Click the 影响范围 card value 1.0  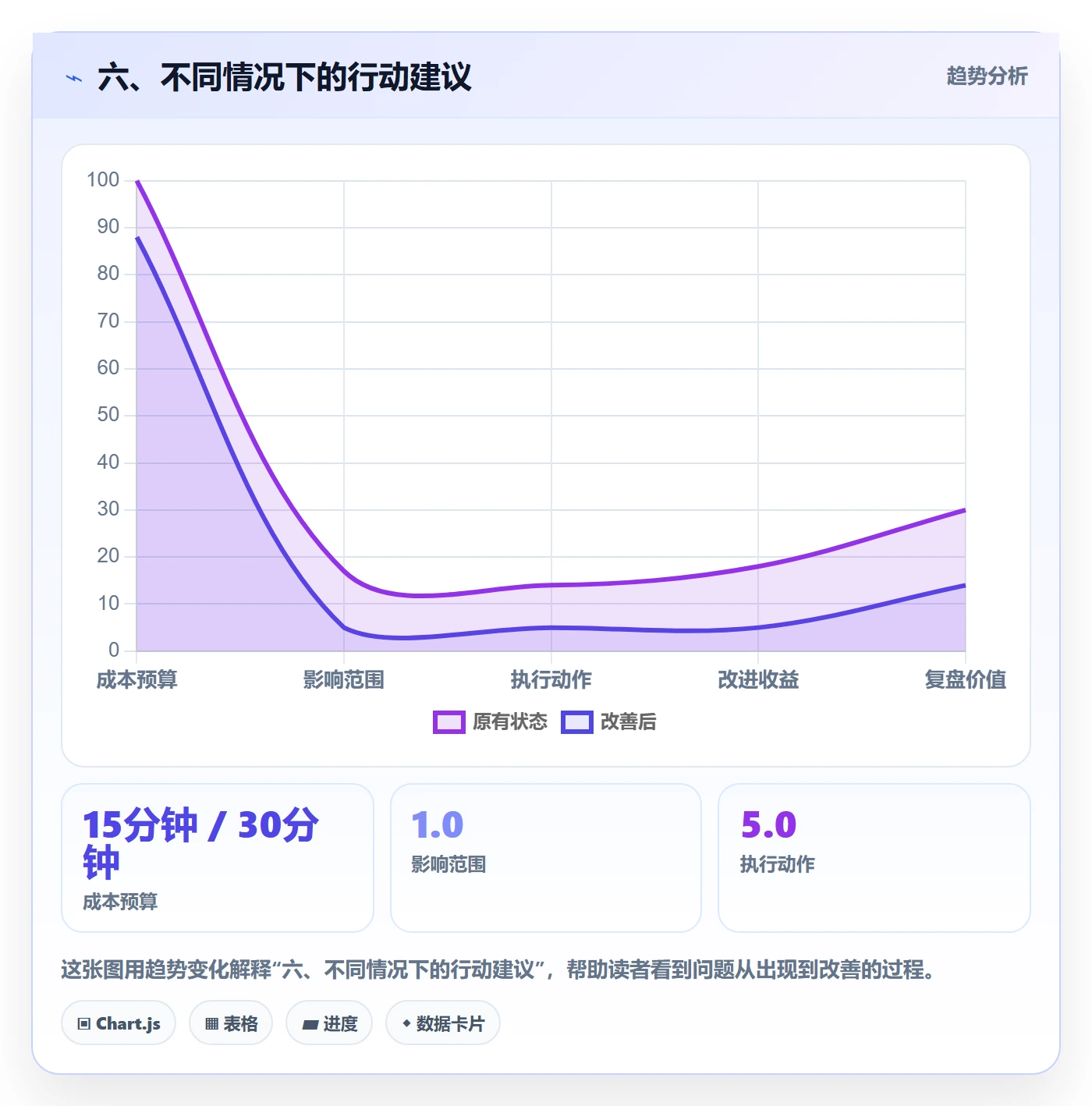point(437,825)
